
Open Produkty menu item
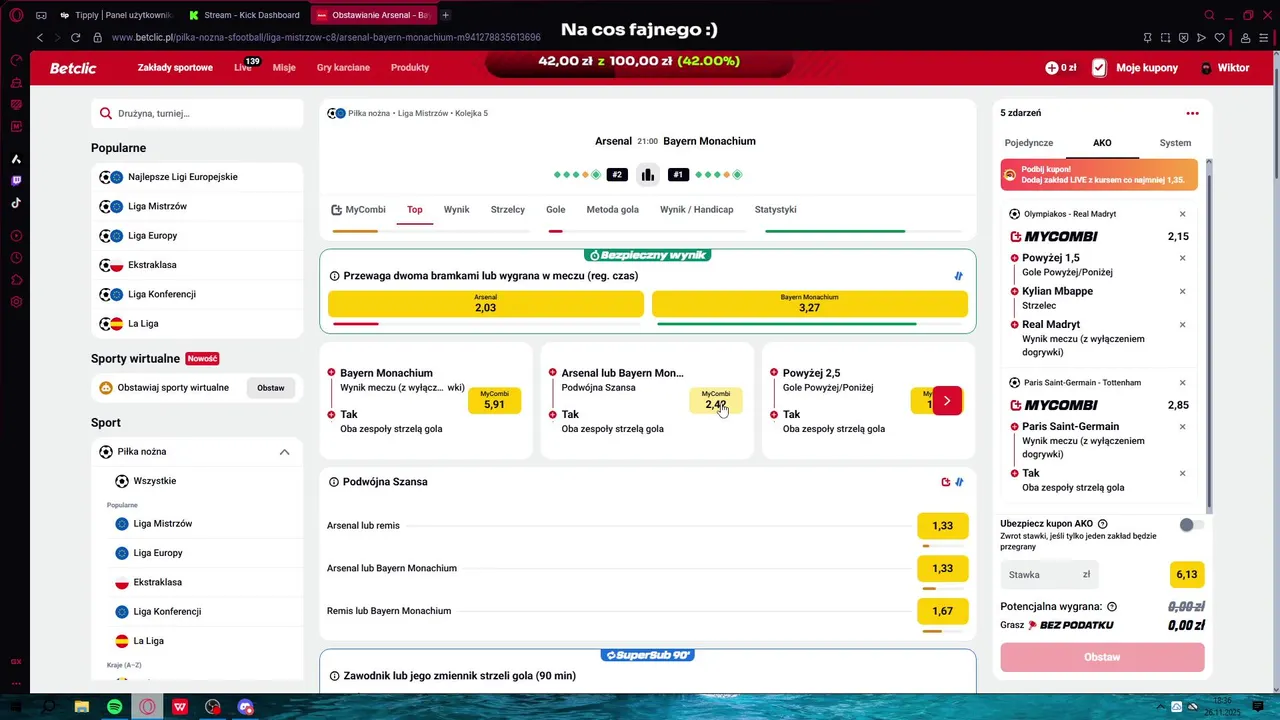coord(410,68)
